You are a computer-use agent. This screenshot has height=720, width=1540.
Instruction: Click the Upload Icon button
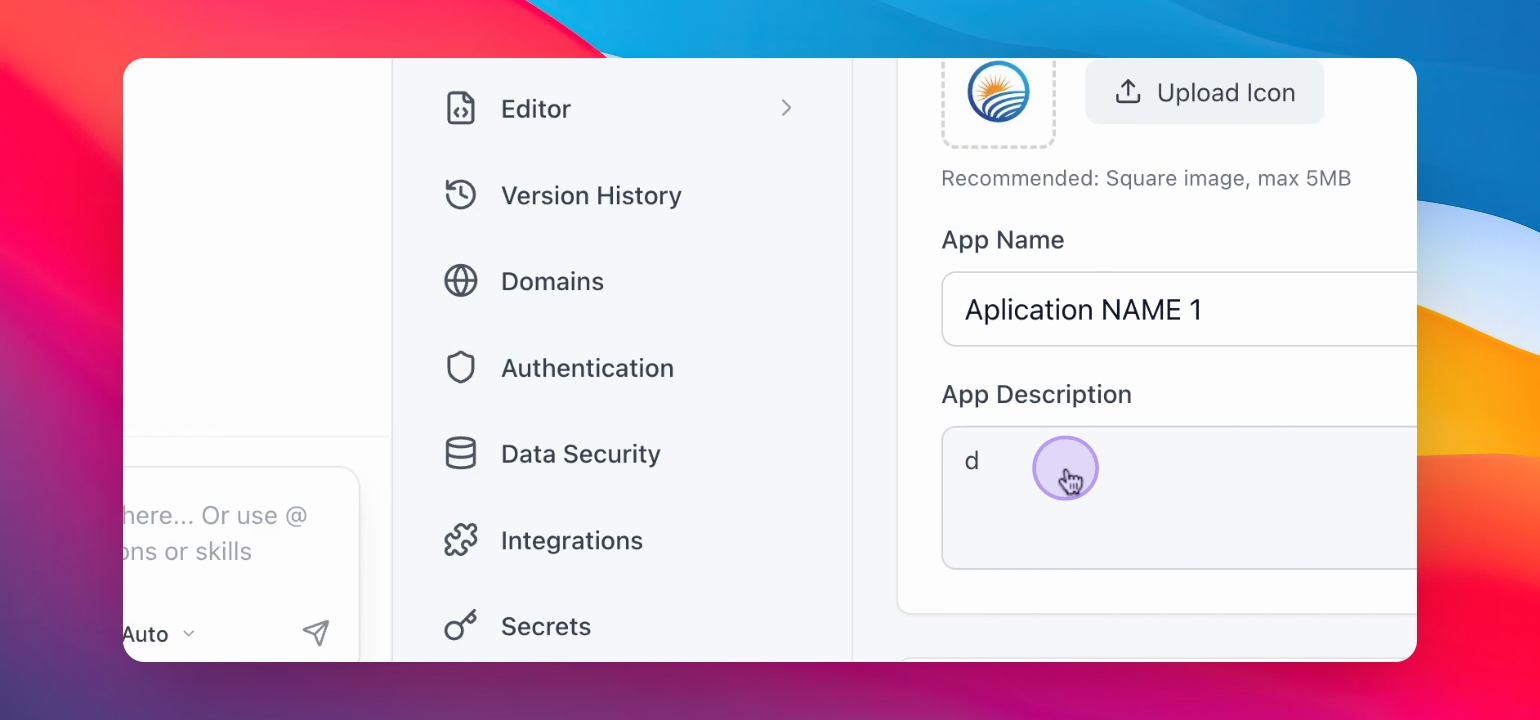(1205, 92)
